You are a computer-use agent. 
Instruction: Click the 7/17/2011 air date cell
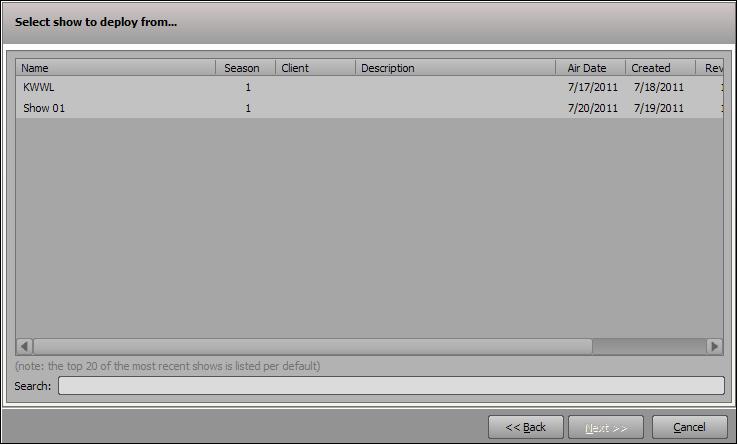593,87
